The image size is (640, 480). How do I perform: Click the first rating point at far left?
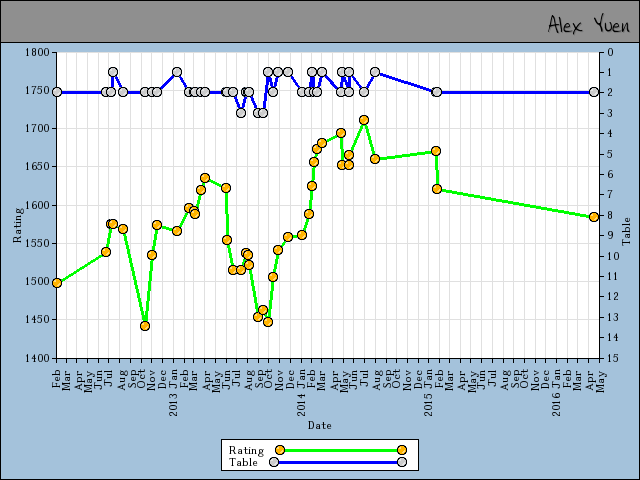(x=57, y=283)
